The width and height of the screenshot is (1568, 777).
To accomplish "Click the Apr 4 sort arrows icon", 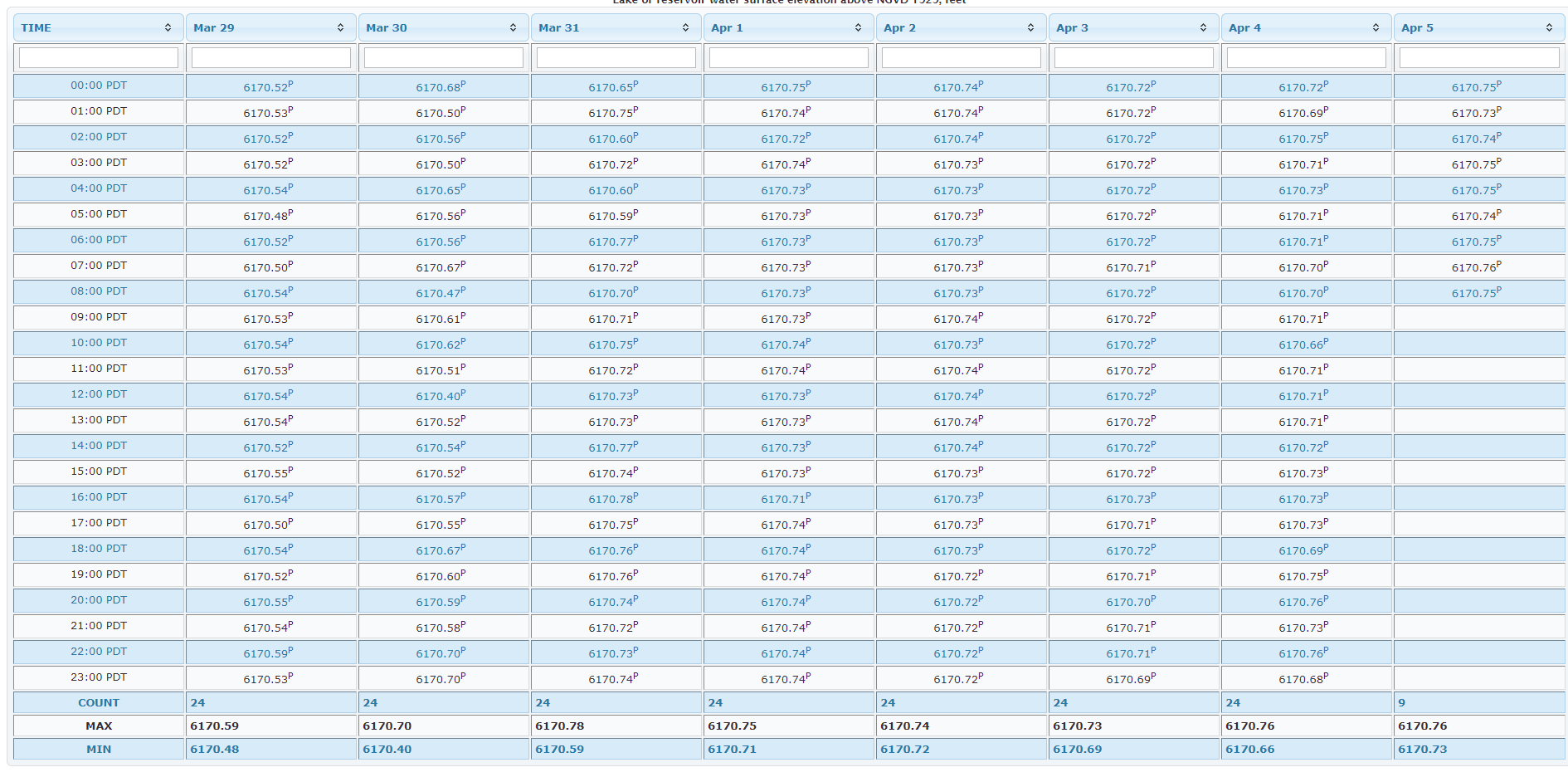I will [x=1376, y=28].
